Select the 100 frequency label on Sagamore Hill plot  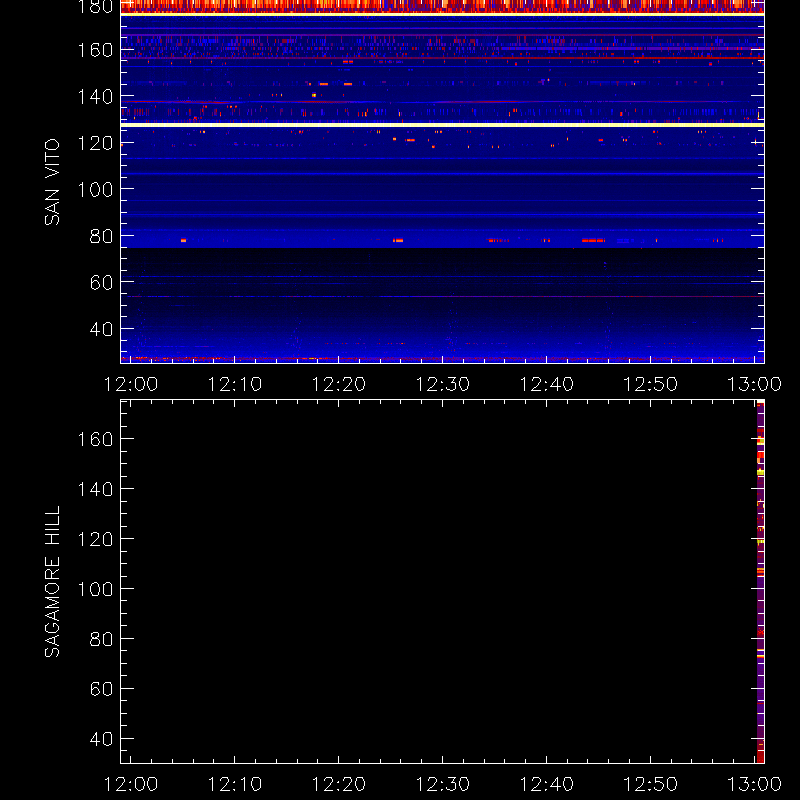pyautogui.click(x=95, y=589)
